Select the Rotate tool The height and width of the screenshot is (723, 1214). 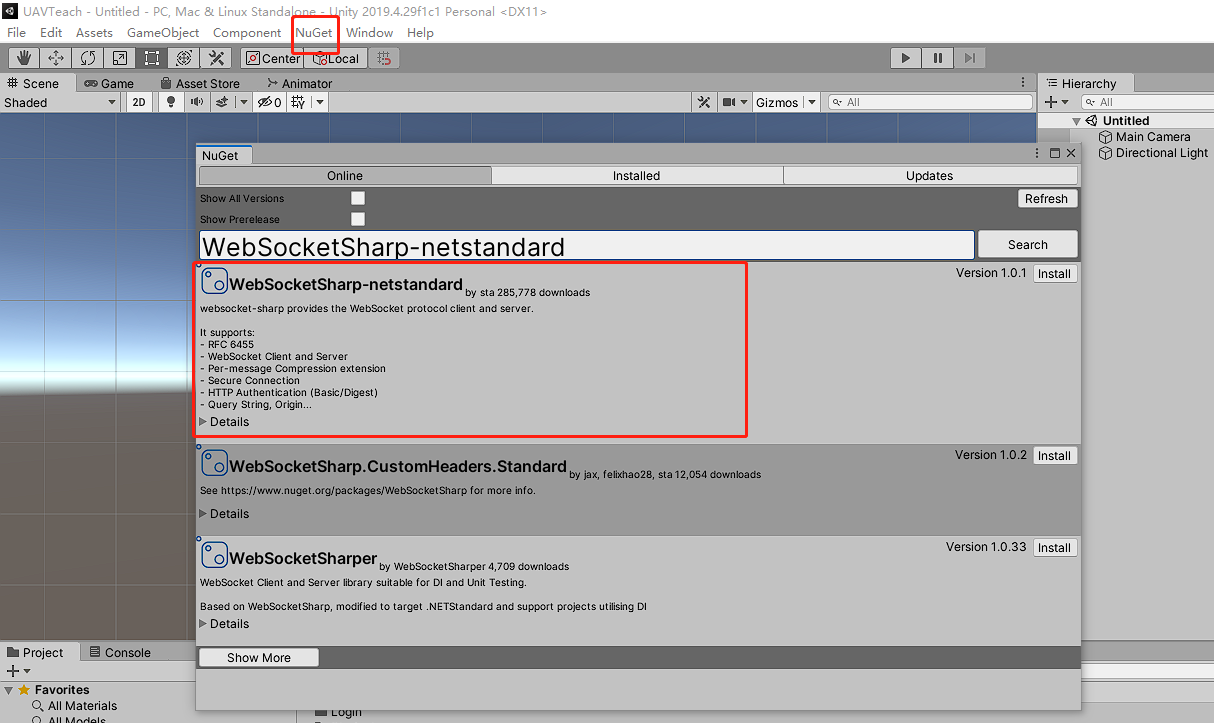tap(88, 58)
